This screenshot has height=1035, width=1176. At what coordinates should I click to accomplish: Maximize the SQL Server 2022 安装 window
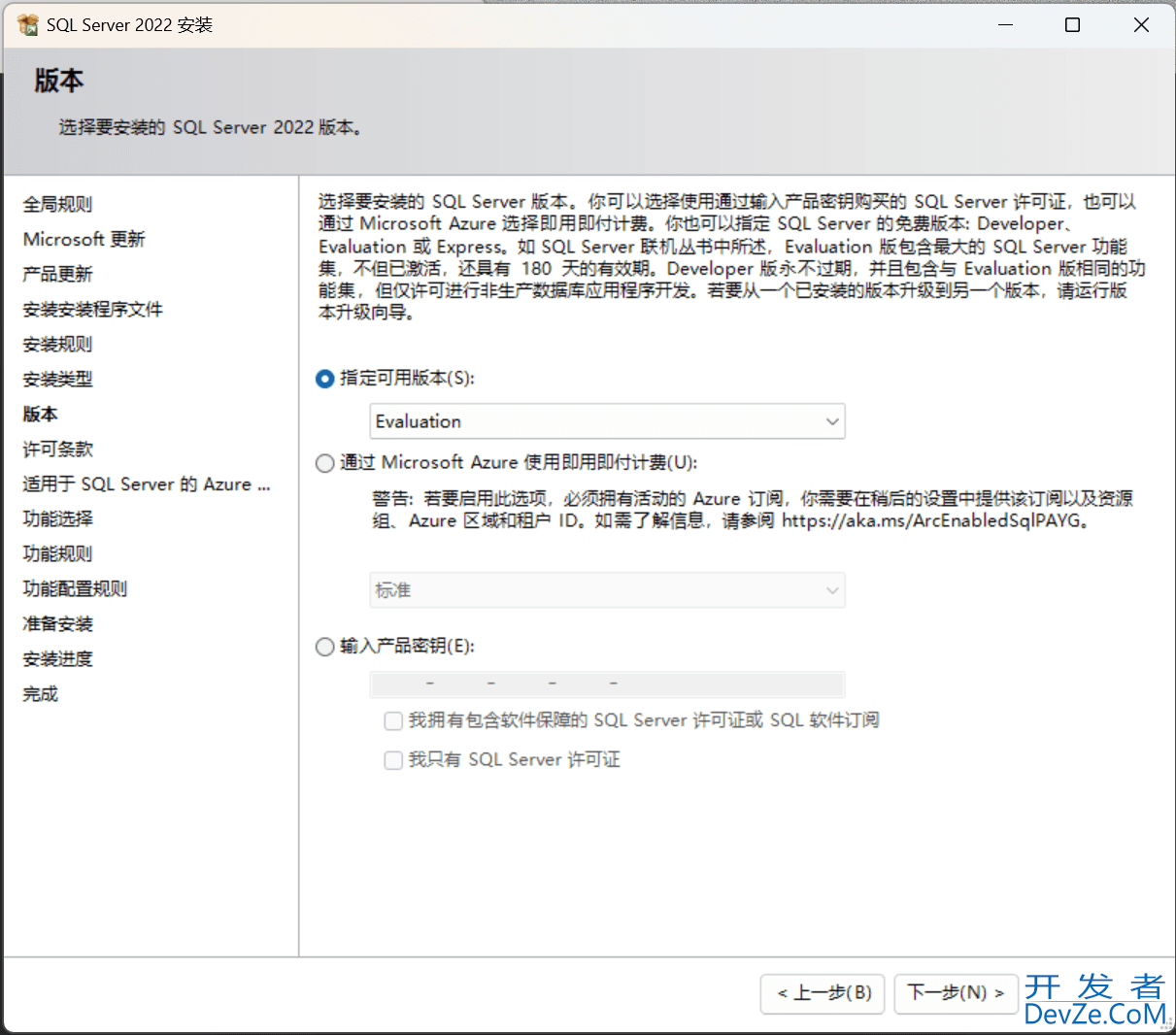click(x=1073, y=24)
